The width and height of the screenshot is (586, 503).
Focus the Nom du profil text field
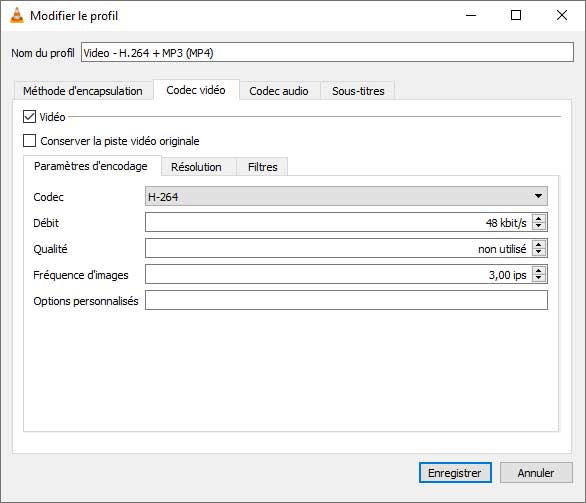point(327,52)
